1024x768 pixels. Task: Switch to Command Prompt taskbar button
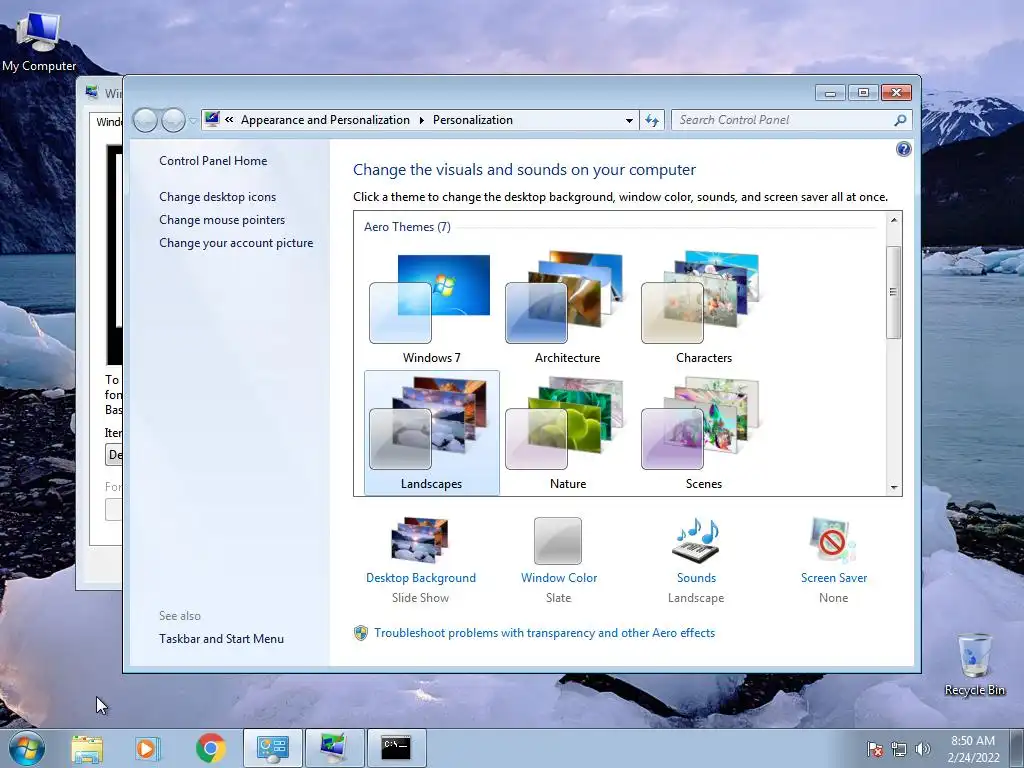[396, 748]
